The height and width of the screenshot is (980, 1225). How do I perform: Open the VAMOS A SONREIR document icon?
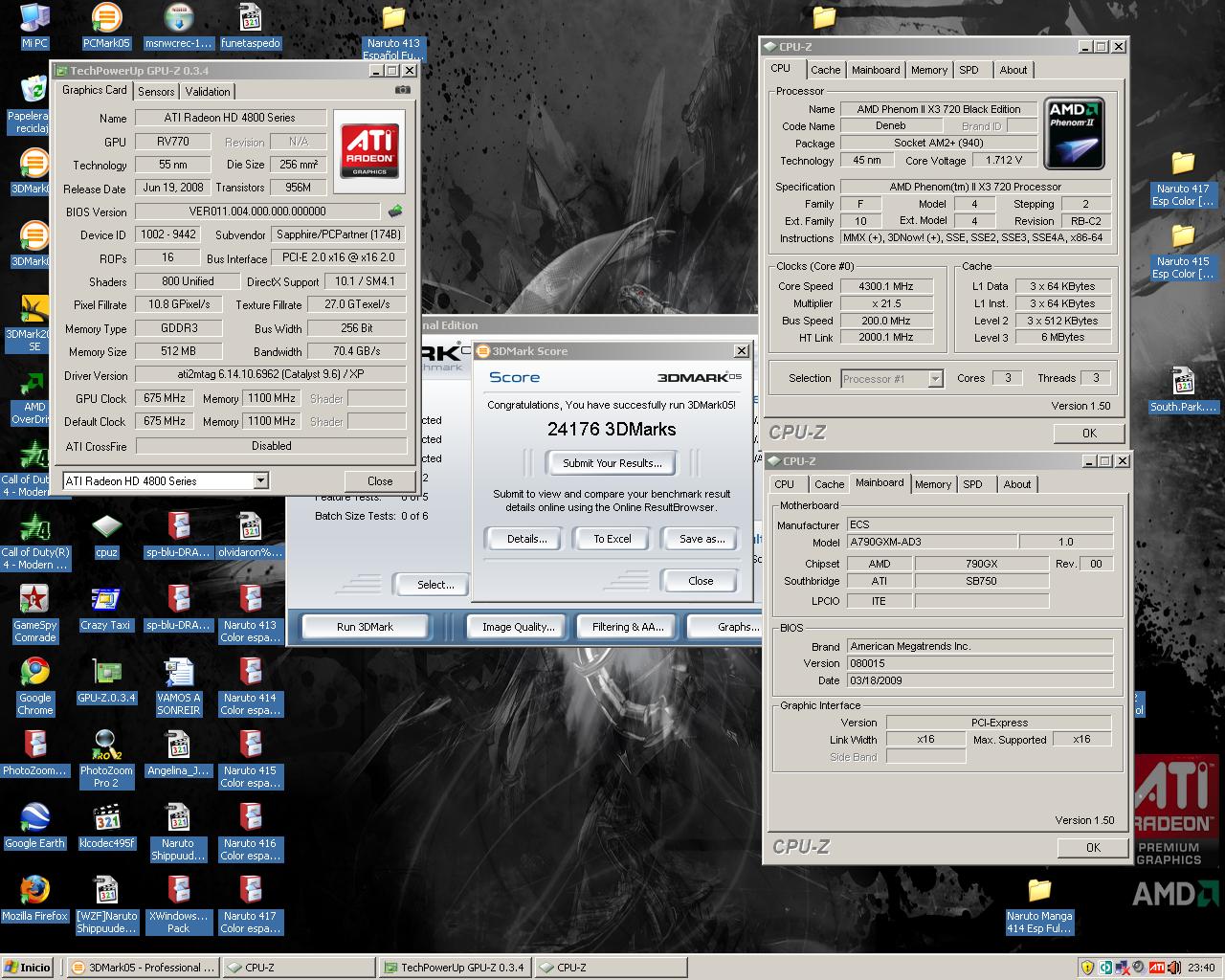(x=178, y=686)
